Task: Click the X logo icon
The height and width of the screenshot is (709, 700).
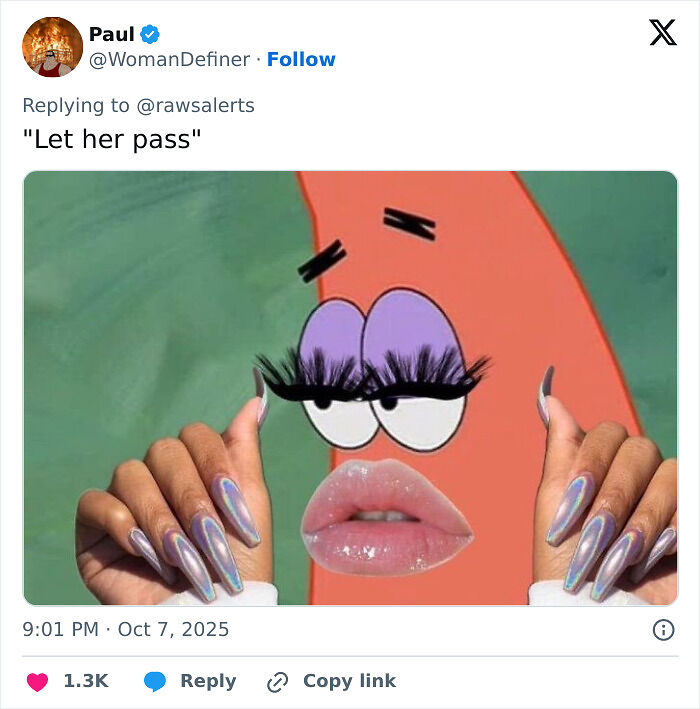Action: [x=663, y=33]
